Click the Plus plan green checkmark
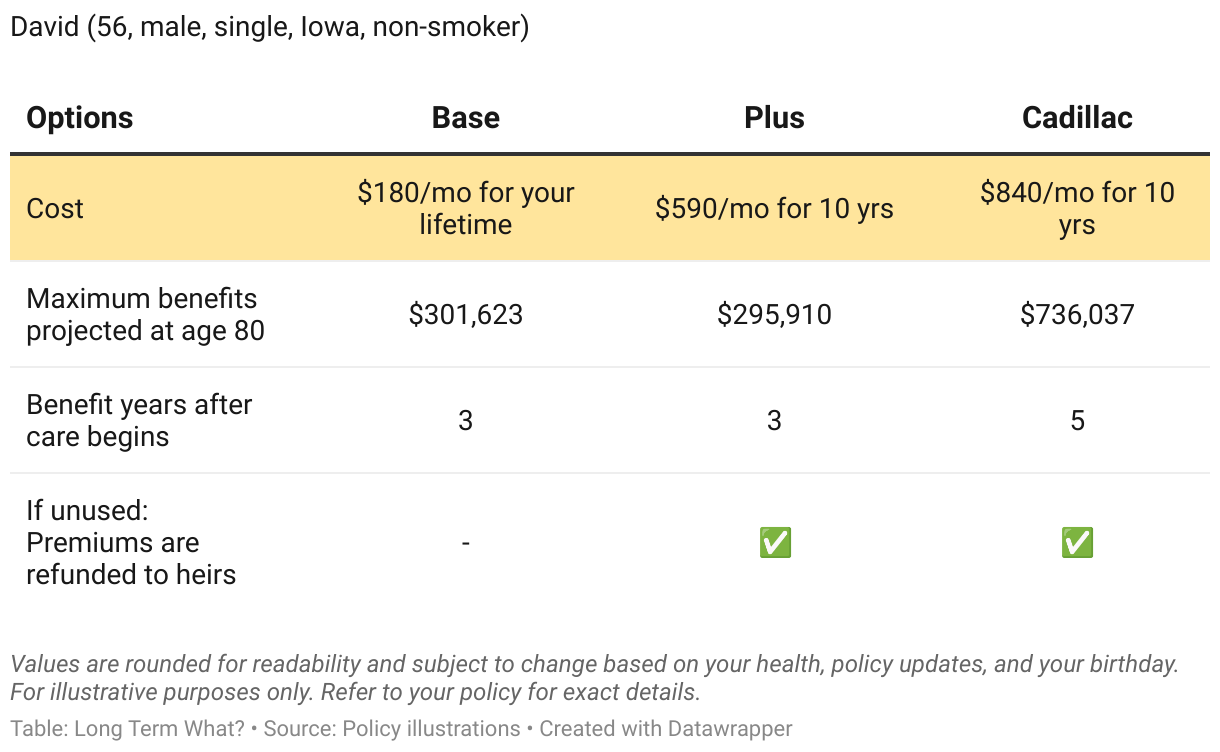Image resolution: width=1220 pixels, height=752 pixels. point(775,543)
